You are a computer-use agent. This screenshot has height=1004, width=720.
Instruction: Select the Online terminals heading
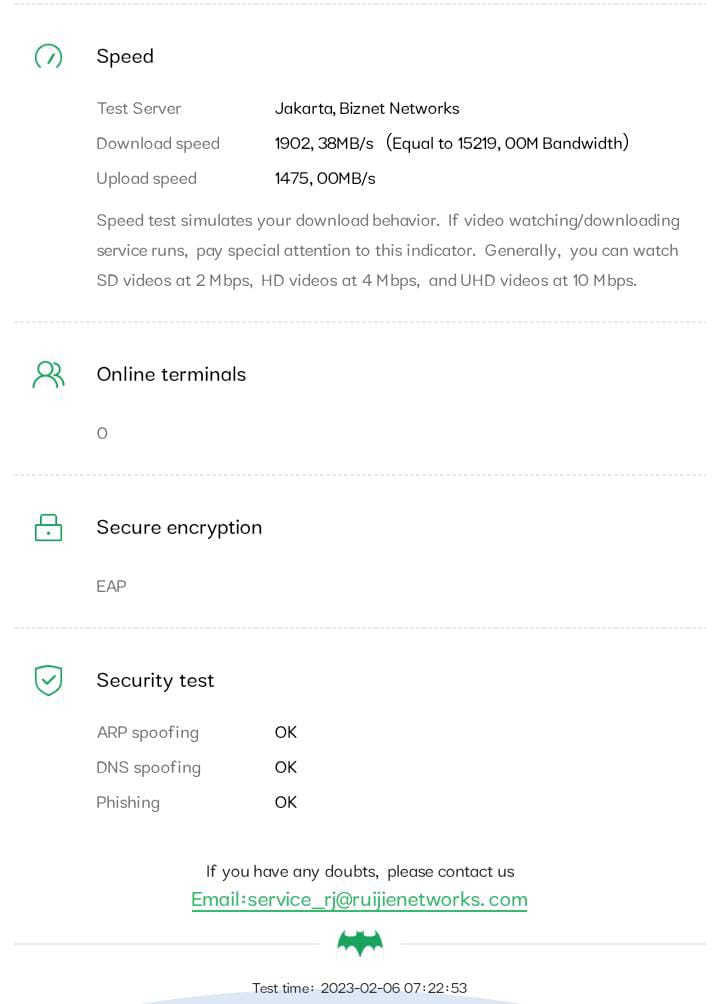click(x=171, y=374)
